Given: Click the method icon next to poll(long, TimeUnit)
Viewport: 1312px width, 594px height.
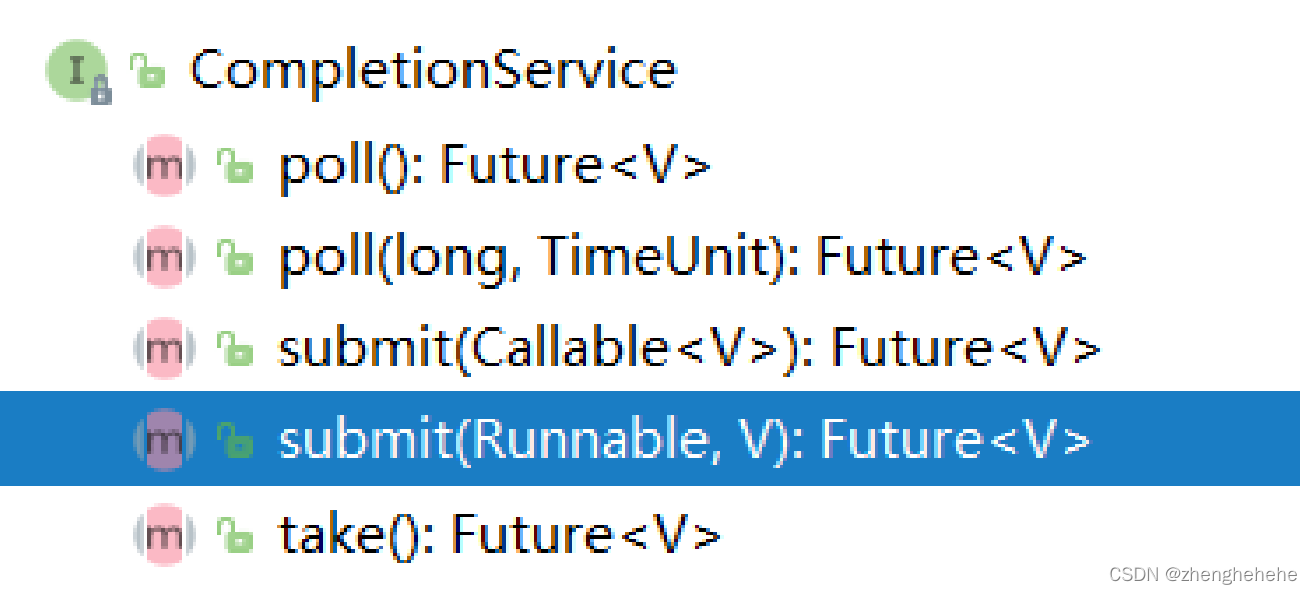Looking at the screenshot, I should (x=162, y=256).
